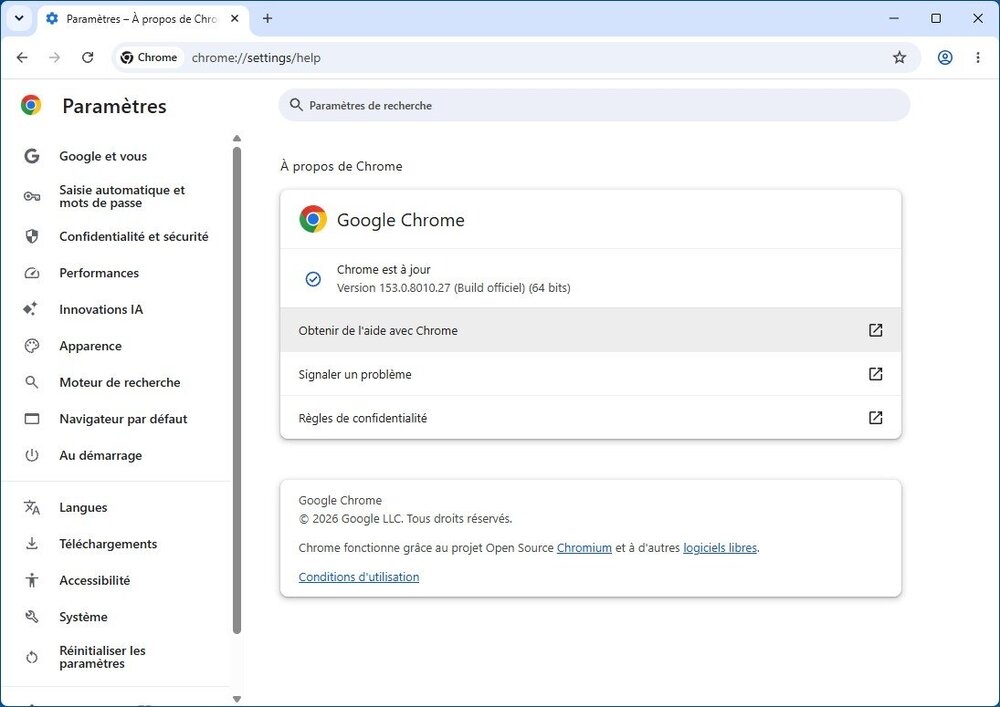The height and width of the screenshot is (707, 1000).
Task: Click Règles de confidentialité row
Action: click(x=591, y=418)
